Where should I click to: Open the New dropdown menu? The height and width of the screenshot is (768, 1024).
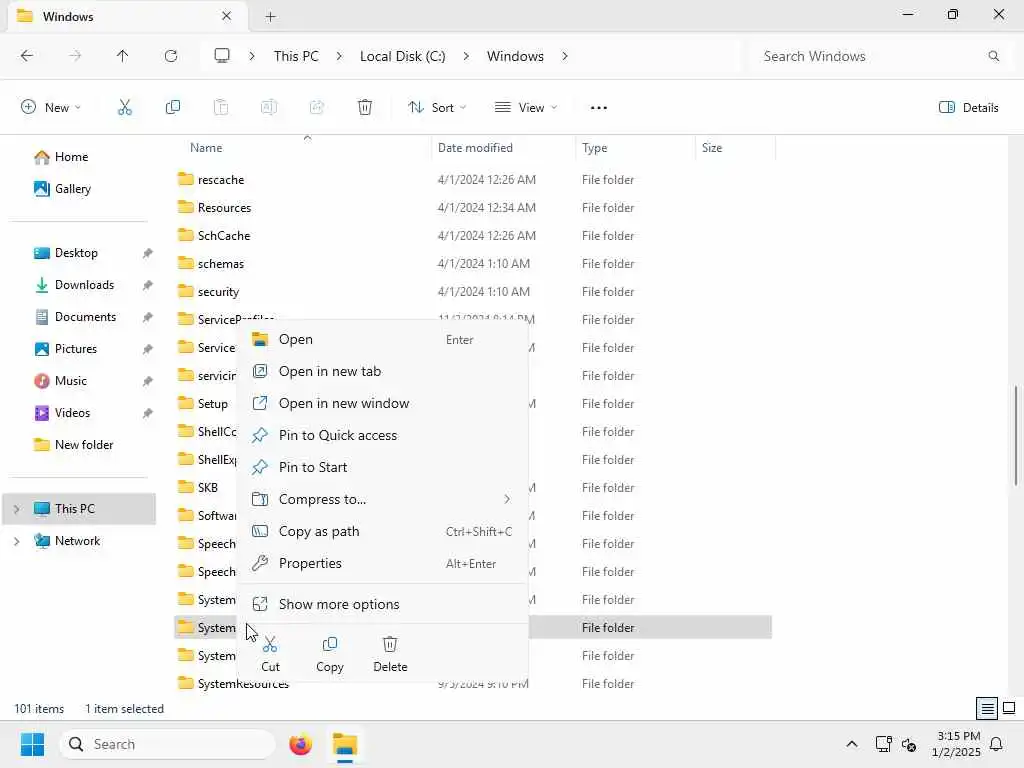pos(51,108)
